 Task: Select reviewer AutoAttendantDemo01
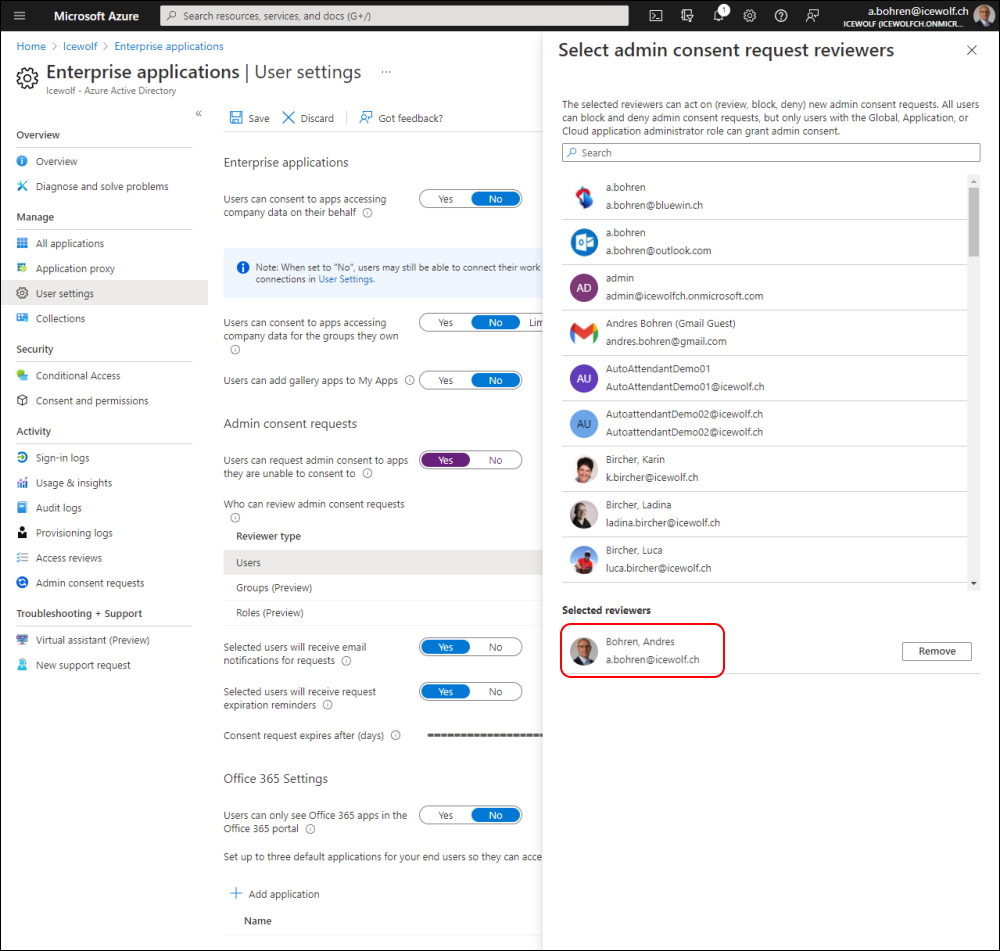764,378
